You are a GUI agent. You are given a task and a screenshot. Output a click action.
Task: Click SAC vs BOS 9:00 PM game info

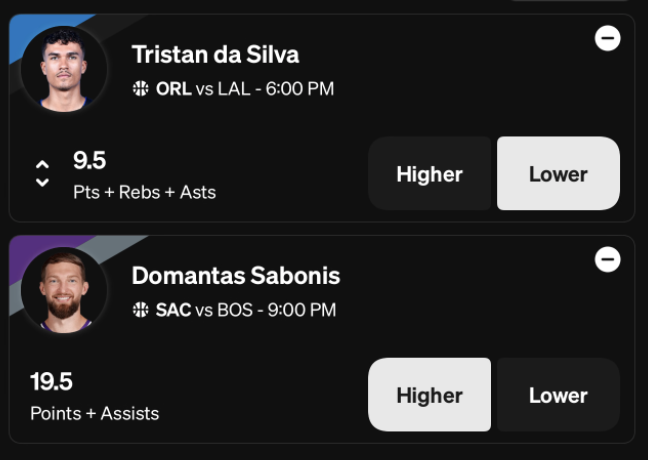point(246,310)
